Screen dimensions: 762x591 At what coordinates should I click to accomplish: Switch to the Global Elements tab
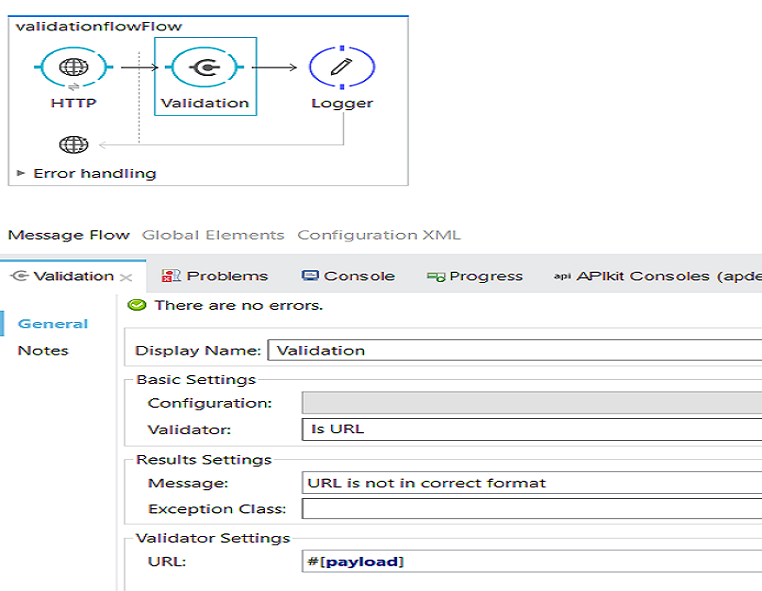coord(213,235)
